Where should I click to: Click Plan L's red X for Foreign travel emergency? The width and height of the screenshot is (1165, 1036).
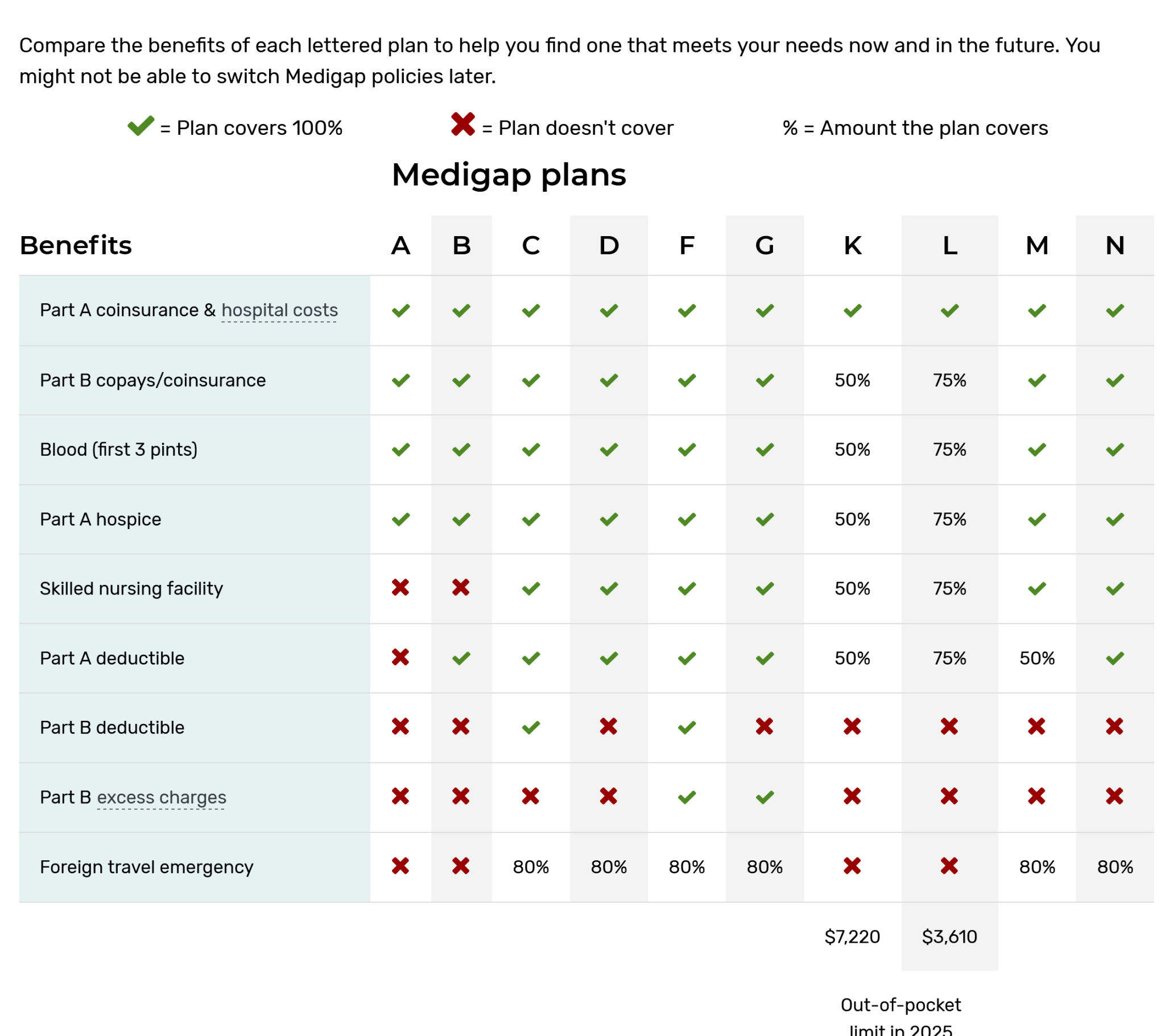(949, 866)
